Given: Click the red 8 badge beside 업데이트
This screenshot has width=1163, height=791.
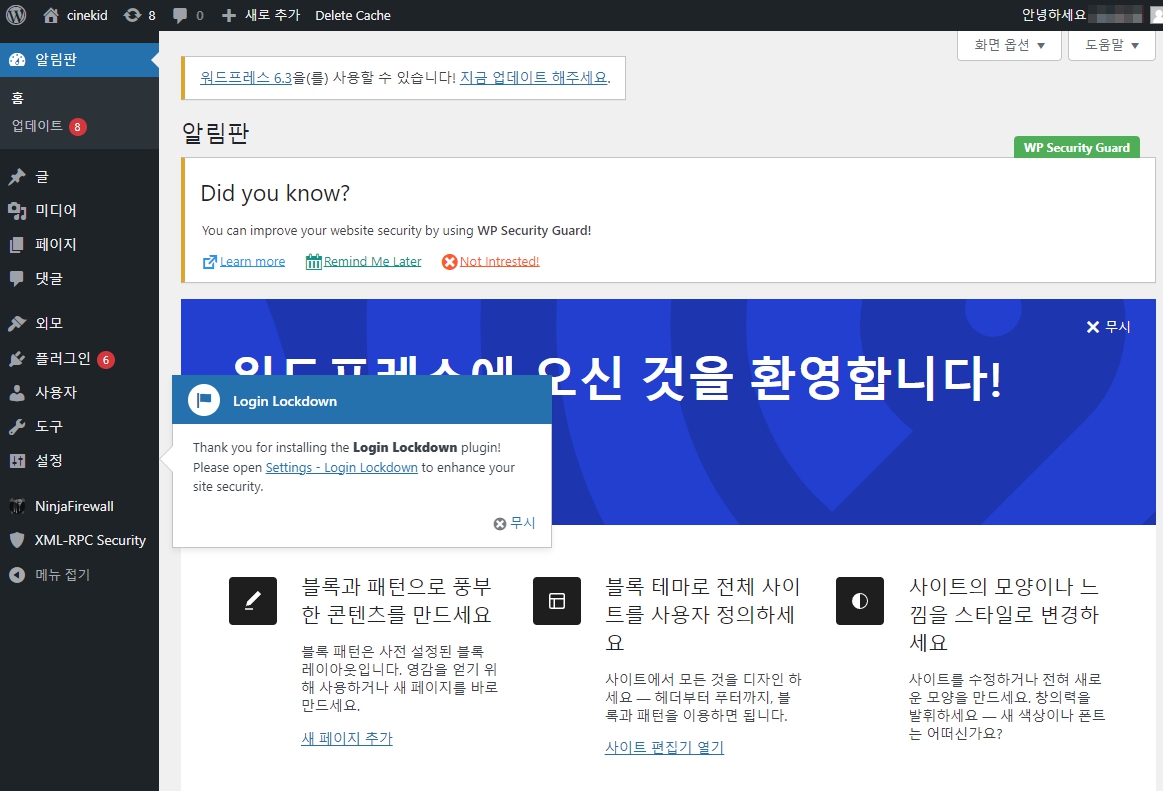Looking at the screenshot, I should coord(78,127).
